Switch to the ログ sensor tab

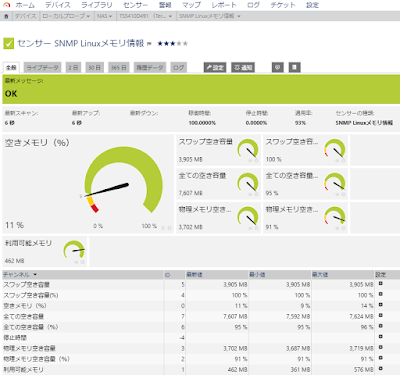coord(178,67)
